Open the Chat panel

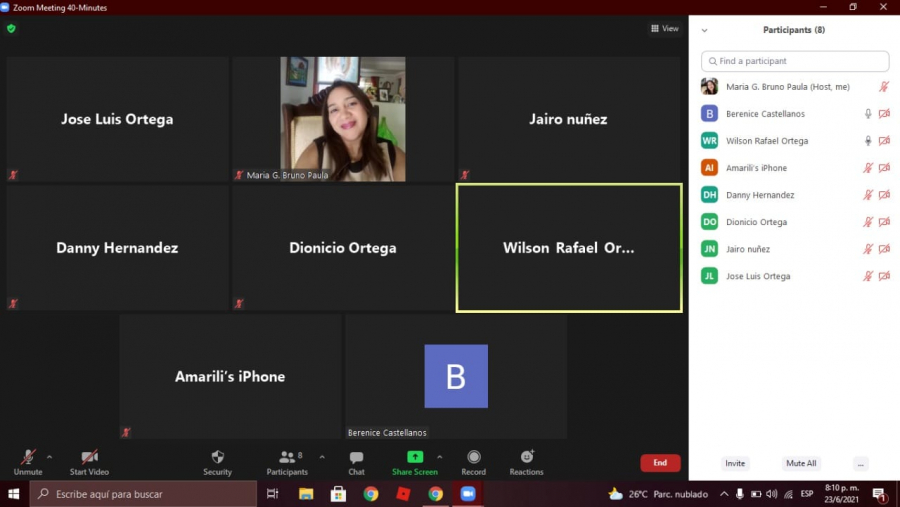coord(356,461)
